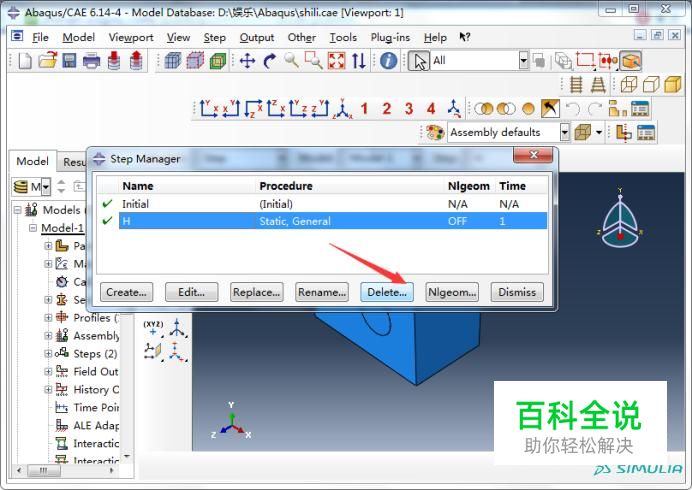Image resolution: width=692 pixels, height=490 pixels.
Task: Apply custom view number 2
Action: tap(387, 109)
